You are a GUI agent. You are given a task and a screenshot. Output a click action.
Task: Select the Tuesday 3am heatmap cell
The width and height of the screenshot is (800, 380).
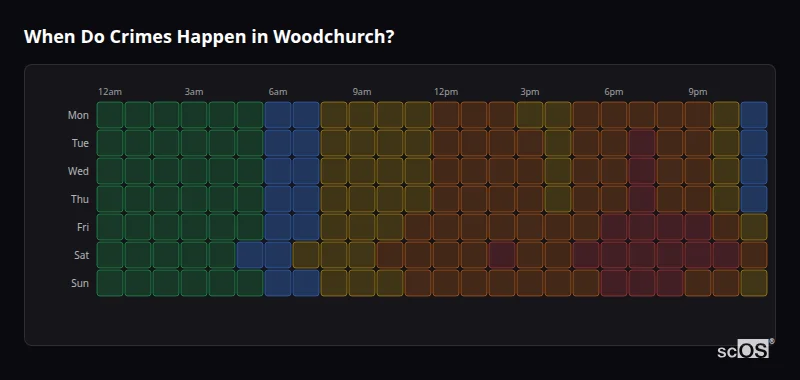(194, 143)
